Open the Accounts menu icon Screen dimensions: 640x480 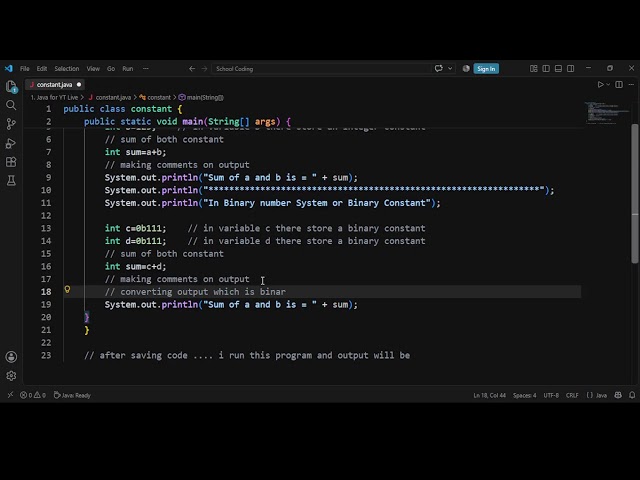tap(11, 357)
